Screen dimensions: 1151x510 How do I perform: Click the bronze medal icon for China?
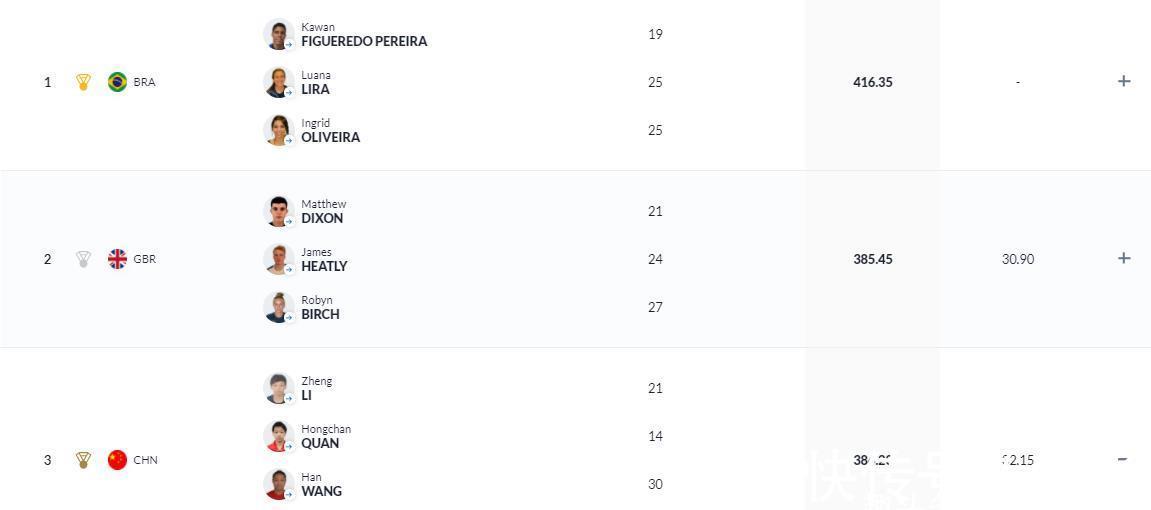[84, 460]
